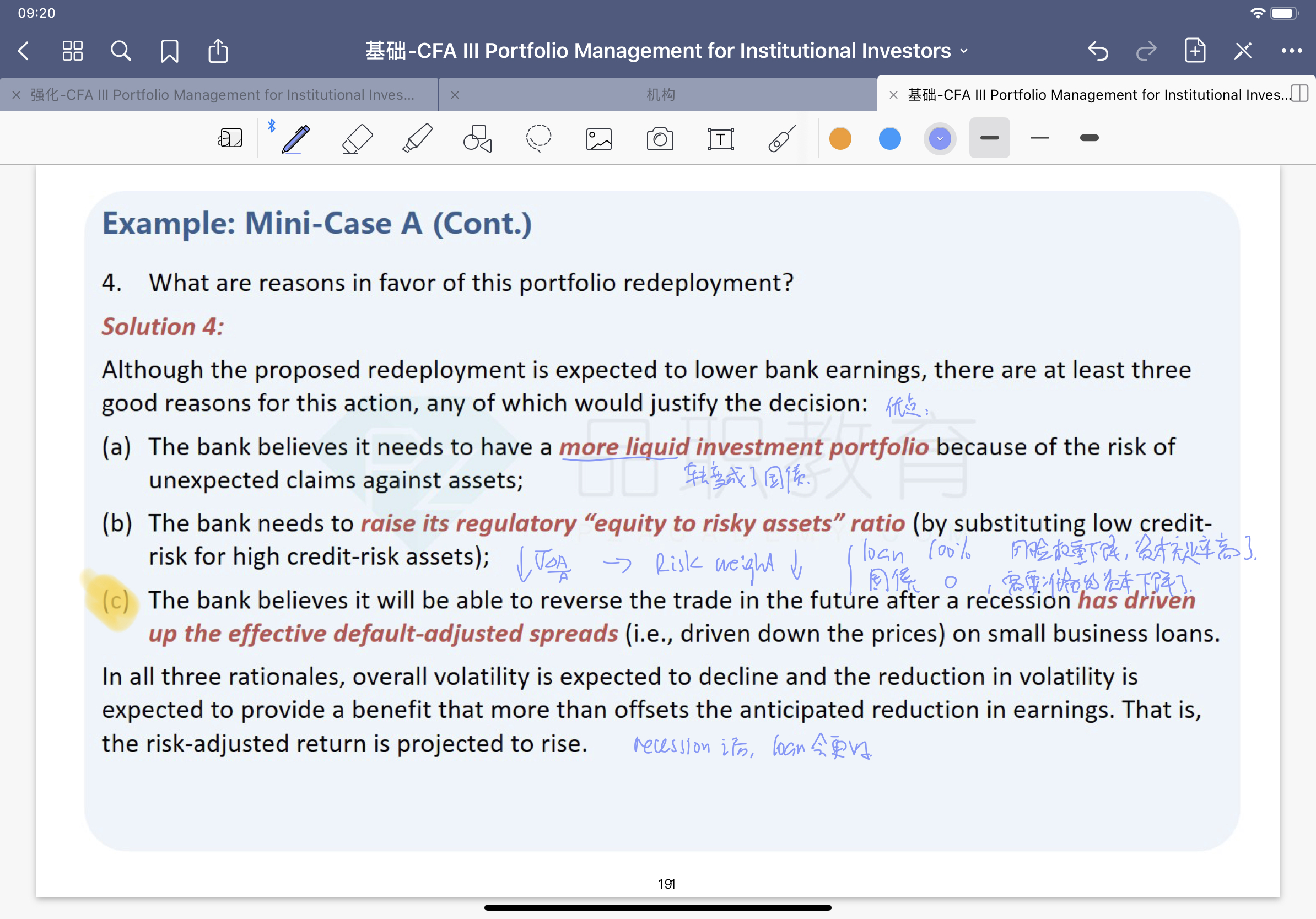Tap the Bluetooth stylus indicator
Image resolution: width=1316 pixels, height=919 pixels.
click(x=272, y=126)
